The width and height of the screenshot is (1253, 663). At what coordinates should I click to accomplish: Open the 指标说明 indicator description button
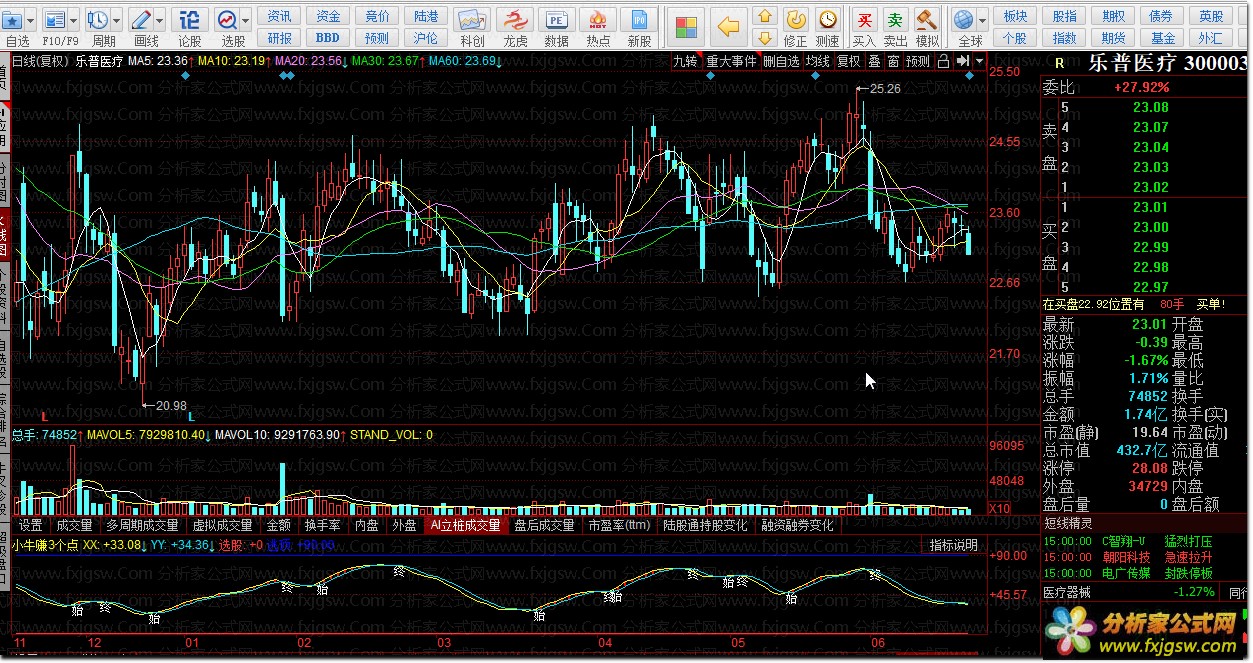pyautogui.click(x=954, y=545)
